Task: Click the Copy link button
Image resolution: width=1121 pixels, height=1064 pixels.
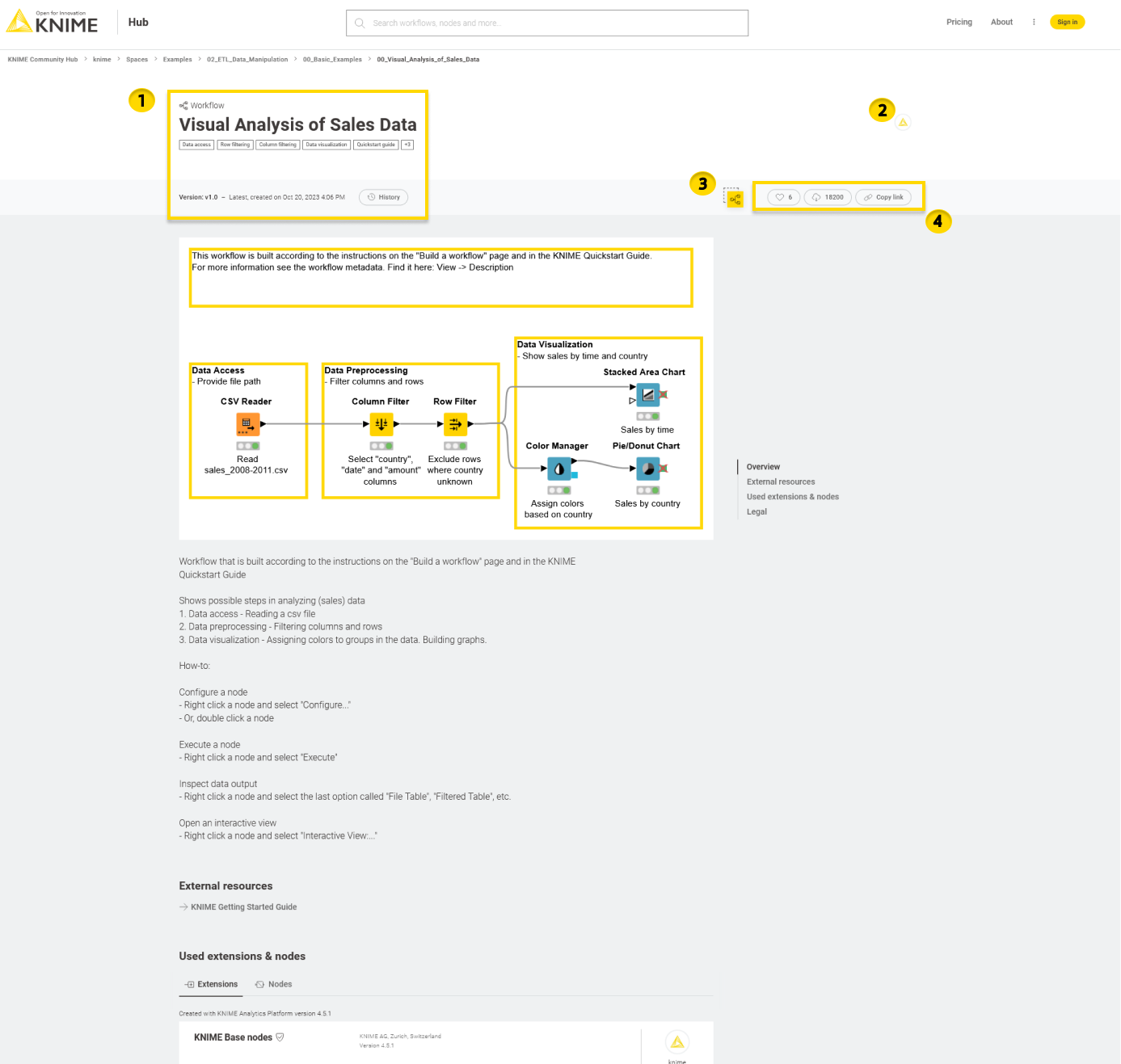Action: [x=883, y=197]
